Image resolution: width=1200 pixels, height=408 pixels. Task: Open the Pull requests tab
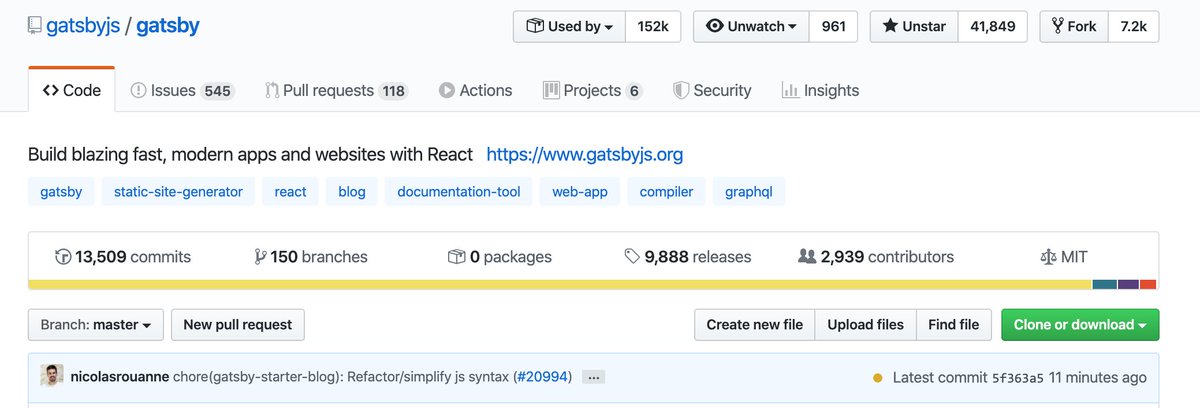(336, 90)
